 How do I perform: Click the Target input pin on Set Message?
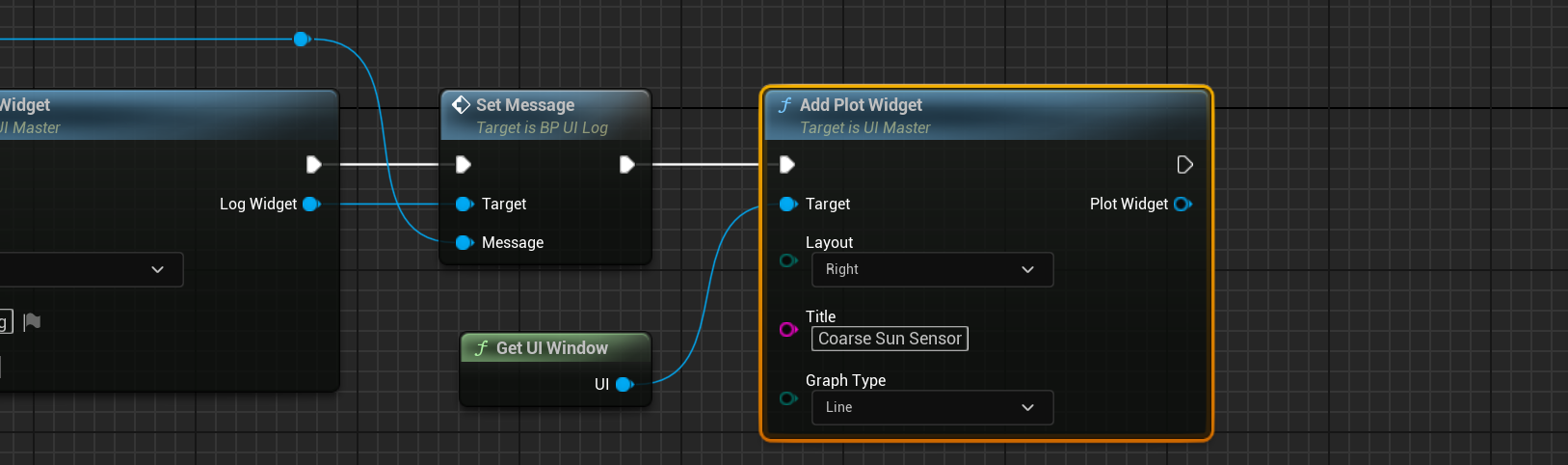464,204
